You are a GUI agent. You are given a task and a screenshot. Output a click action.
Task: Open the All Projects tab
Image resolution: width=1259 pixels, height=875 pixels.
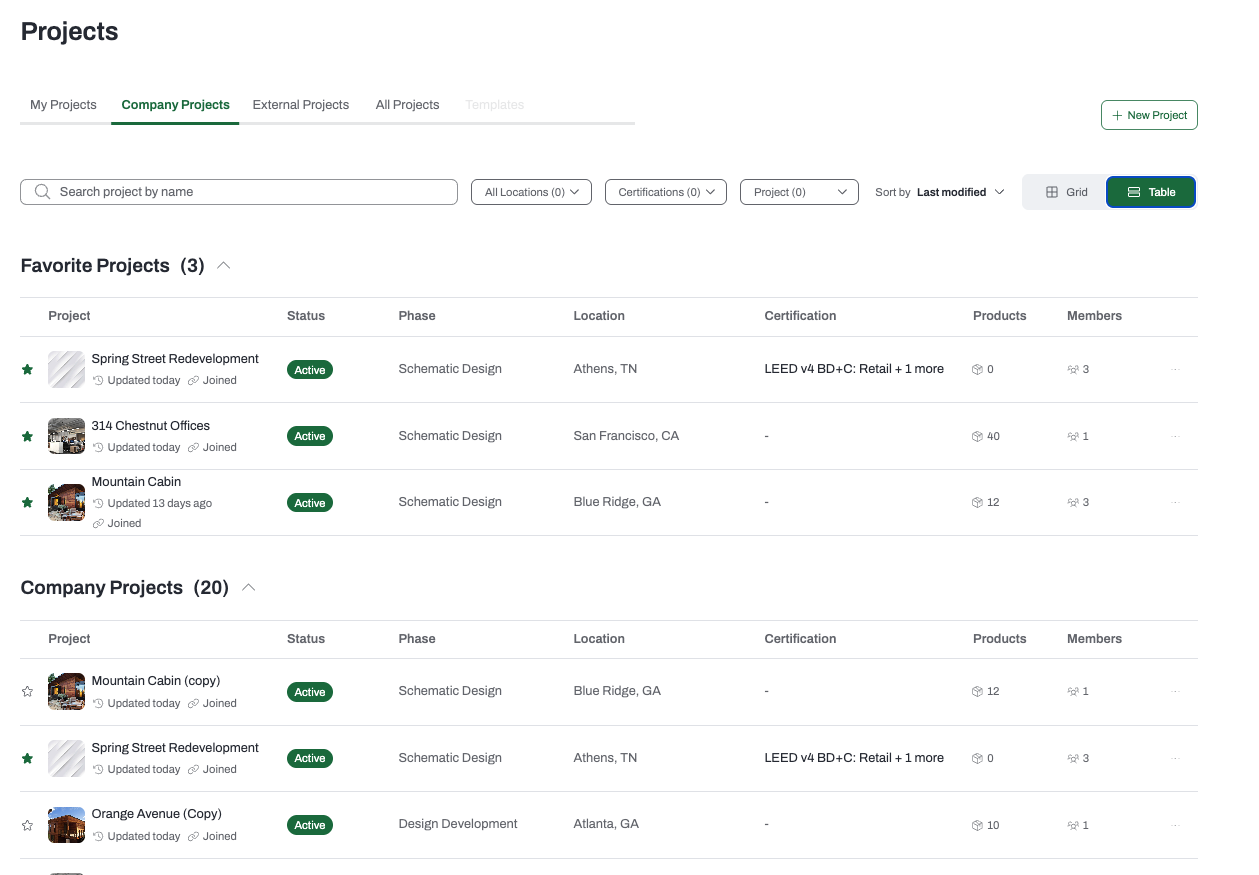coord(407,105)
